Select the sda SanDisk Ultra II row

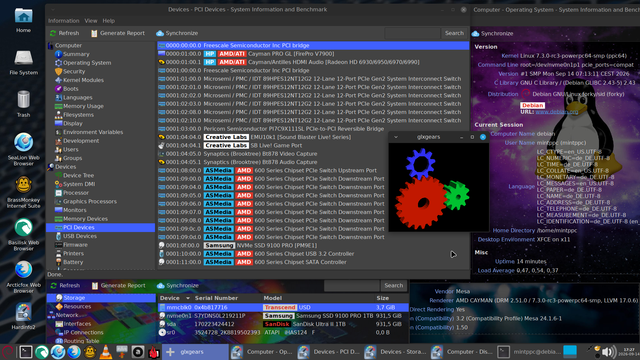point(283,324)
